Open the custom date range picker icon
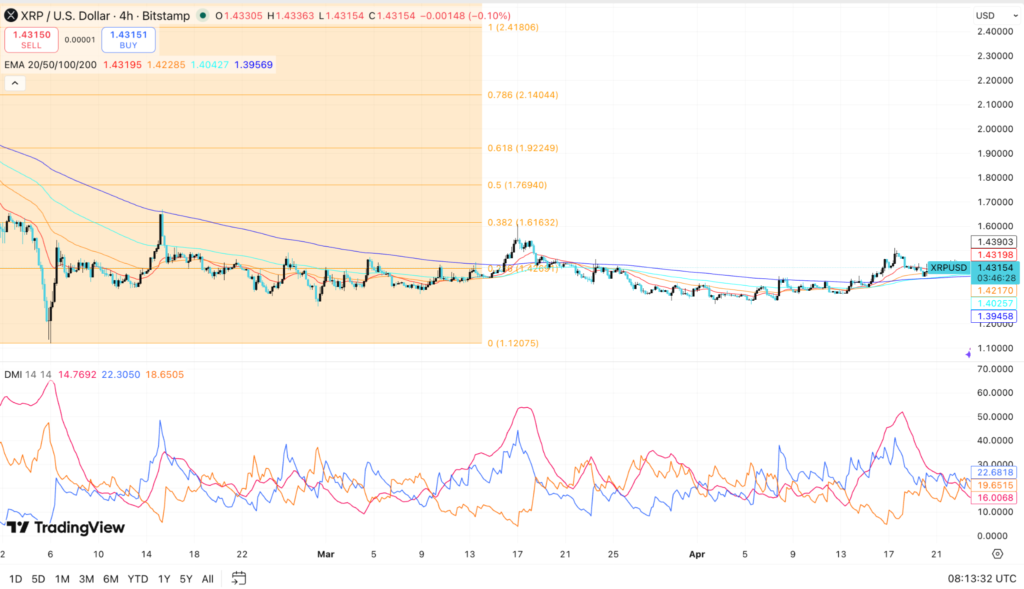1024x589 pixels. (x=238, y=578)
